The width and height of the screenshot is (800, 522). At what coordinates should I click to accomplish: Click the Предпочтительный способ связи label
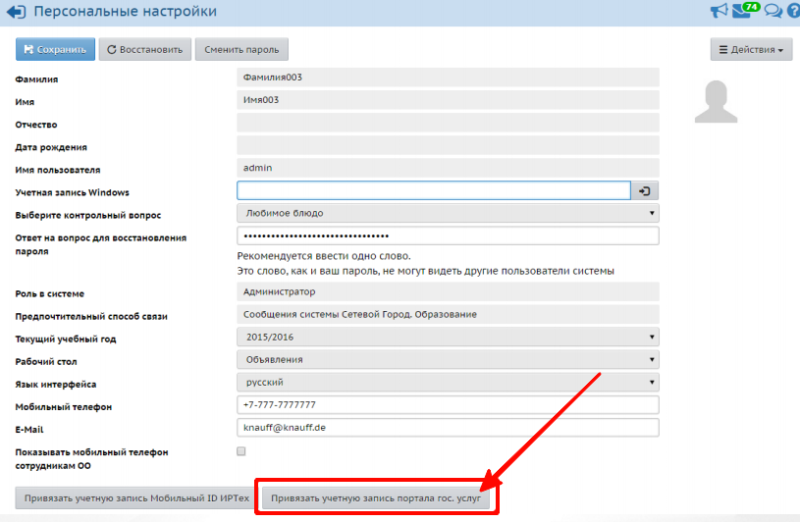pyautogui.click(x=91, y=316)
